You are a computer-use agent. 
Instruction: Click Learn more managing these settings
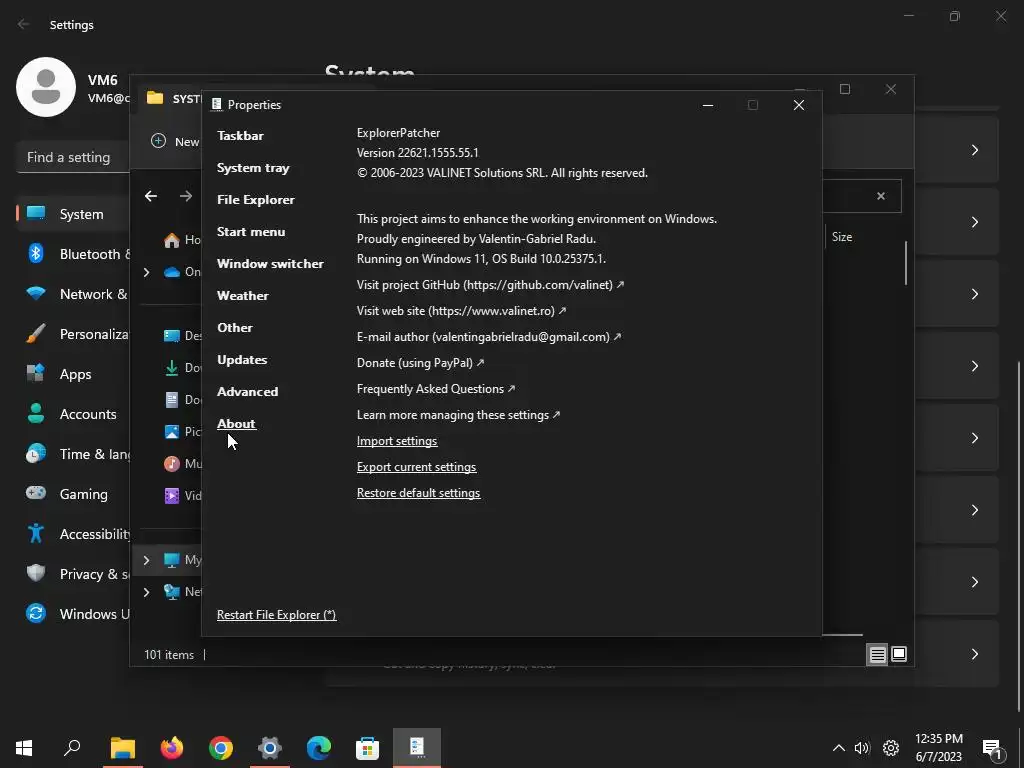458,415
